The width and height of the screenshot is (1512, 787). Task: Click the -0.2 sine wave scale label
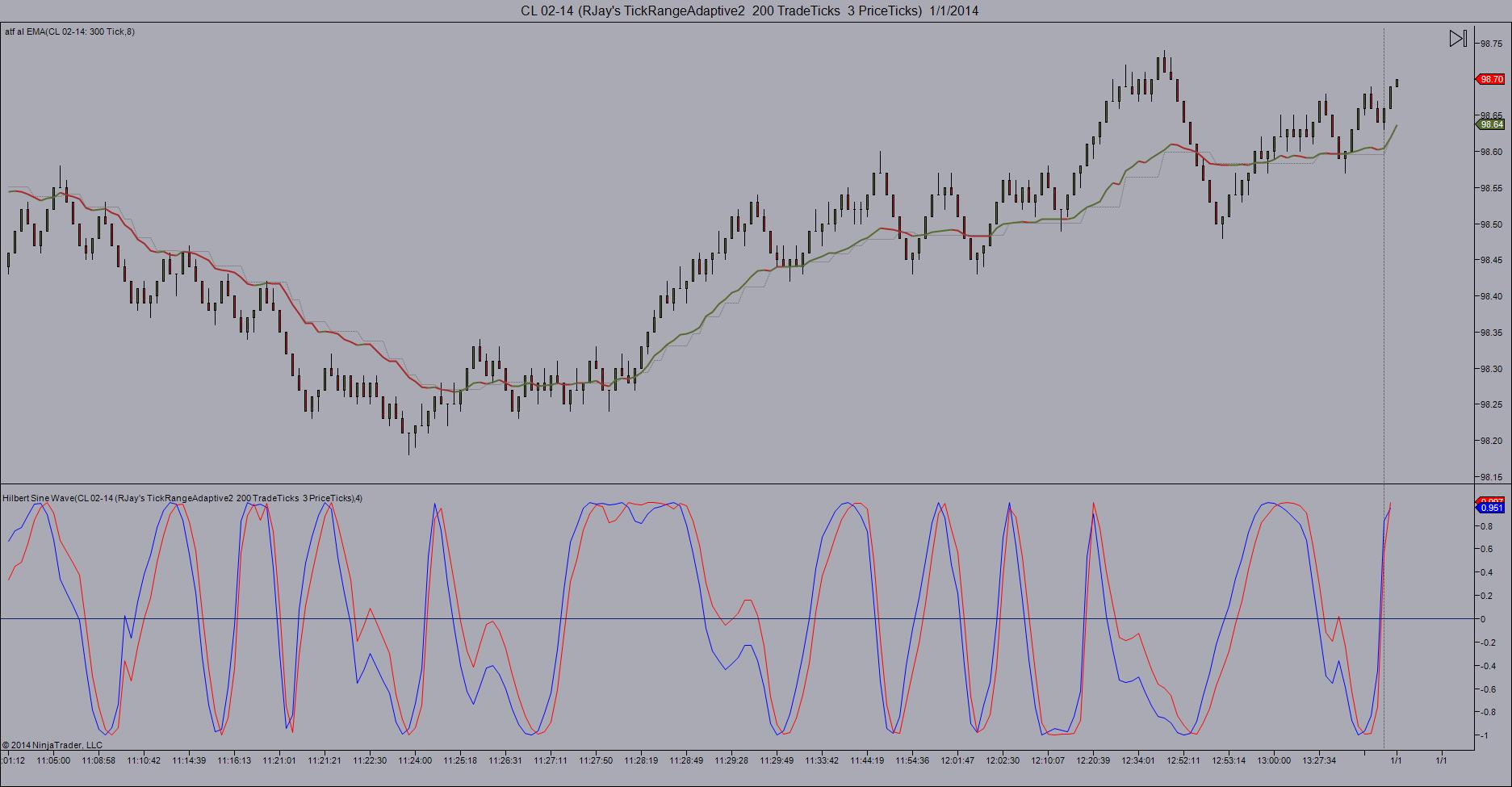1487,643
